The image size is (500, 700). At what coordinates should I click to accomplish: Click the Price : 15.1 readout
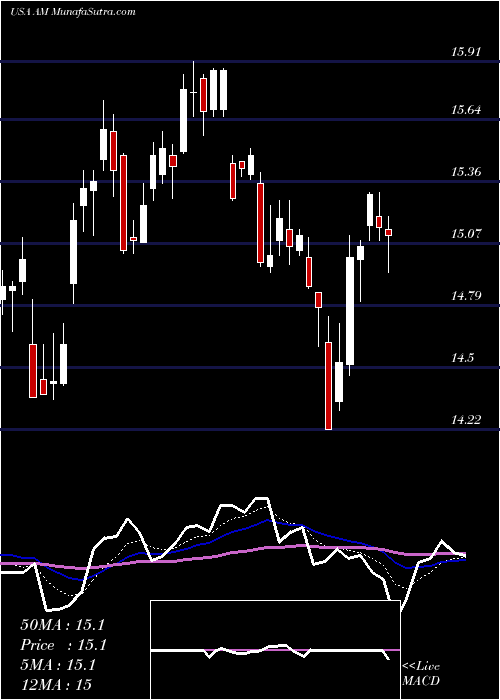(x=62, y=645)
